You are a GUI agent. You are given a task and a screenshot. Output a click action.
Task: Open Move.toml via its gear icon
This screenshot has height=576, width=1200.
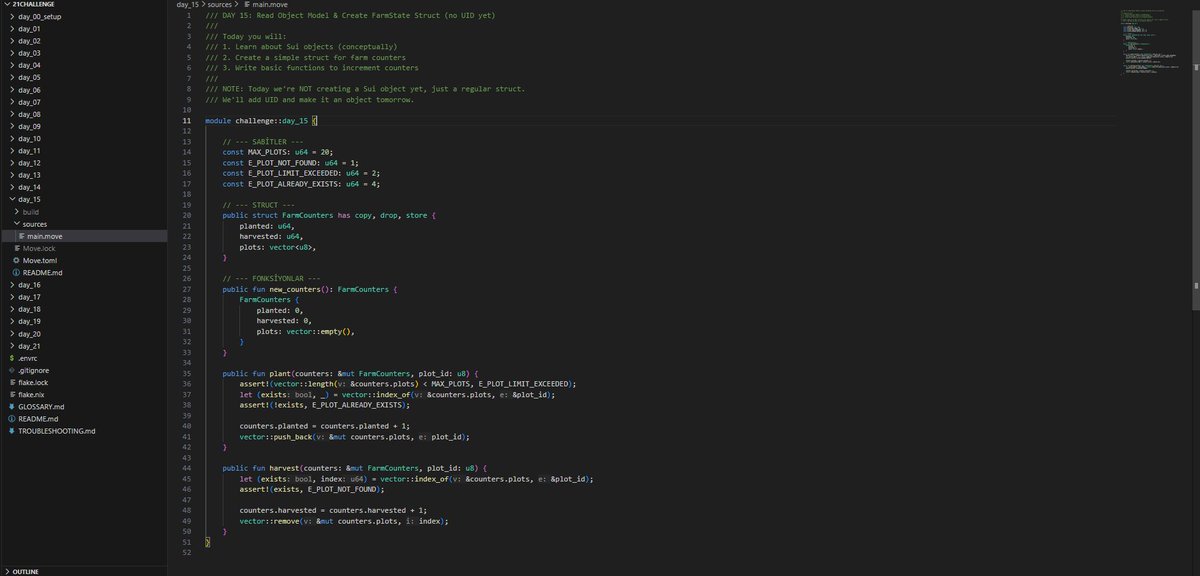pyautogui.click(x=16, y=260)
